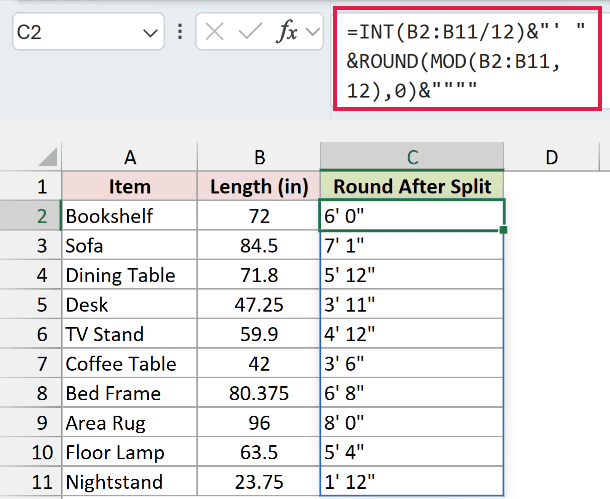The height and width of the screenshot is (499, 610).
Task: Select the 'Dining Table' cell
Action: [x=130, y=275]
